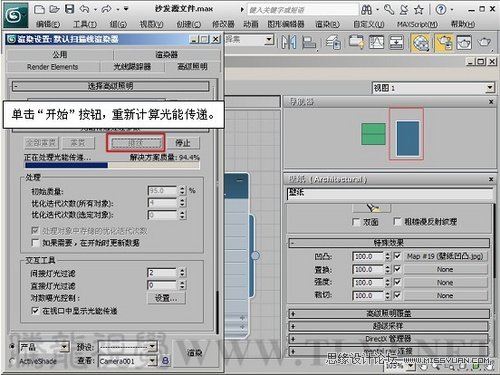Open the 渲染(R) menu
Viewport: 500px width, 375px height.
point(327,24)
